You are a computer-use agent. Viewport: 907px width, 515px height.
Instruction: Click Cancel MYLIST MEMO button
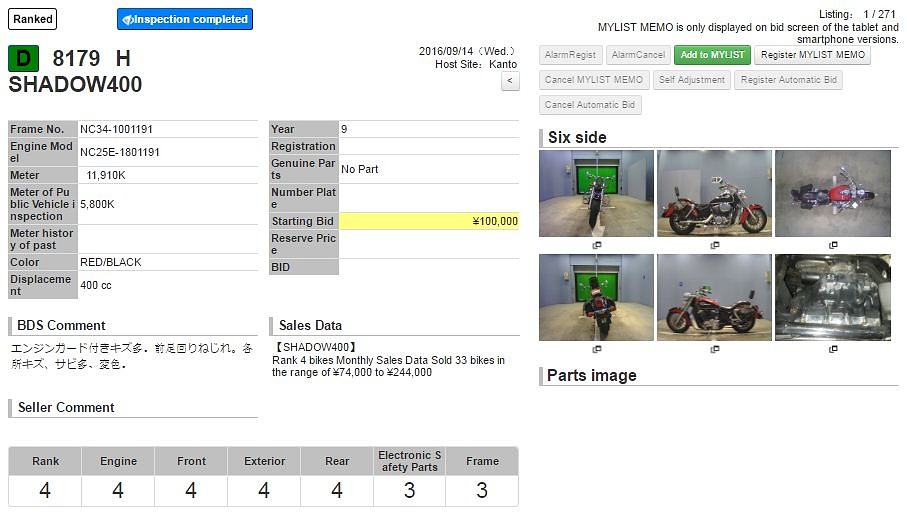click(594, 80)
